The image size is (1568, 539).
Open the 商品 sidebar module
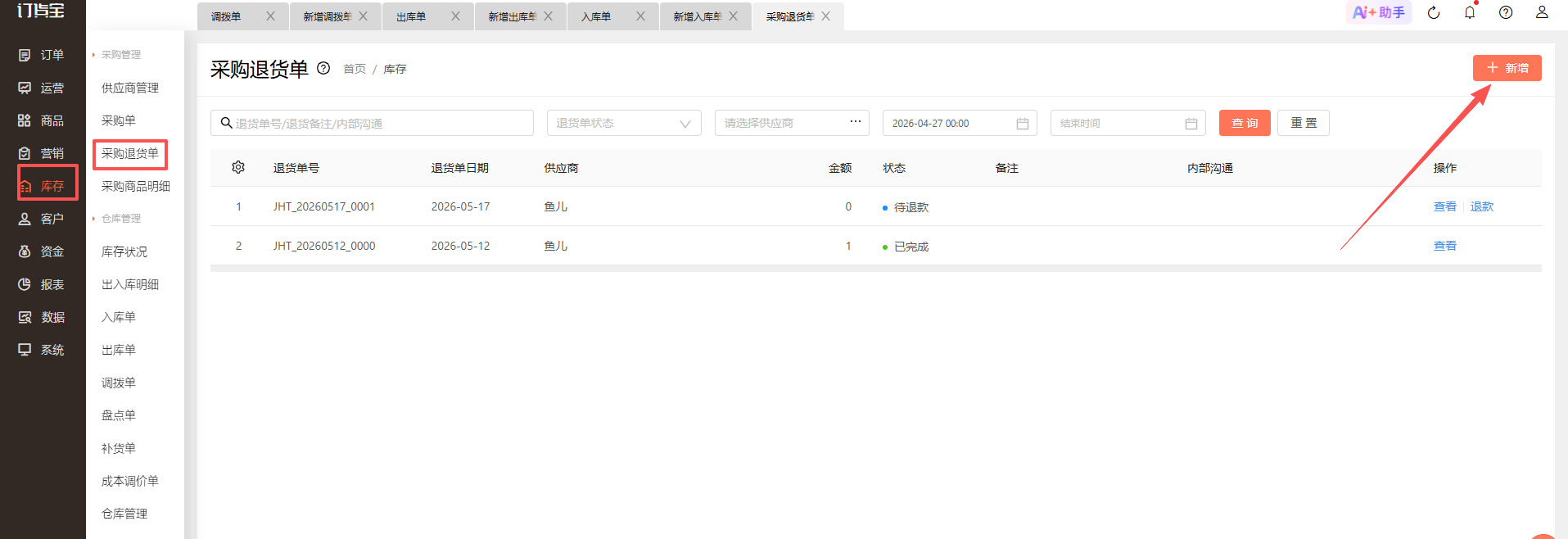tap(41, 120)
